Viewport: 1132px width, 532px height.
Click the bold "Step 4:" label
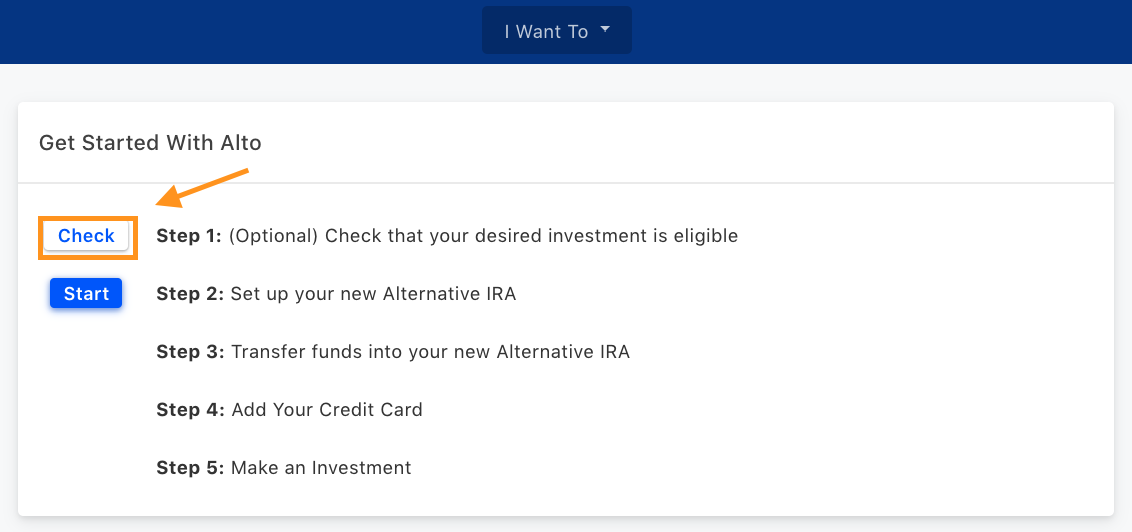coord(191,410)
